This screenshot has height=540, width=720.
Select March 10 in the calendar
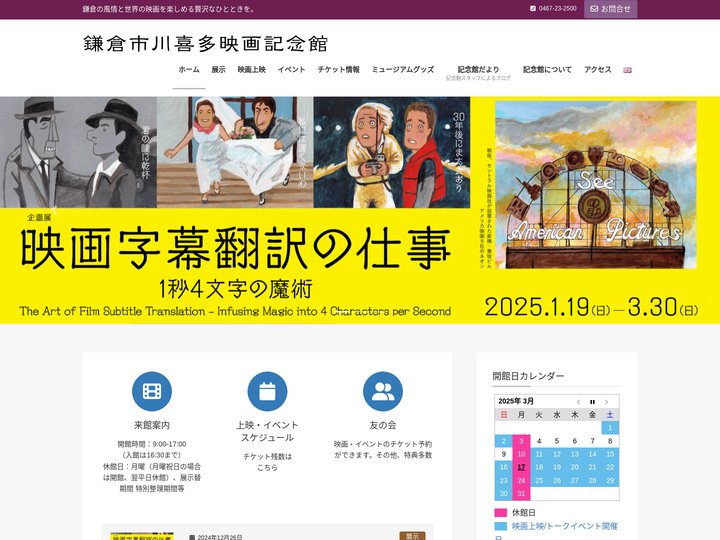521,454
